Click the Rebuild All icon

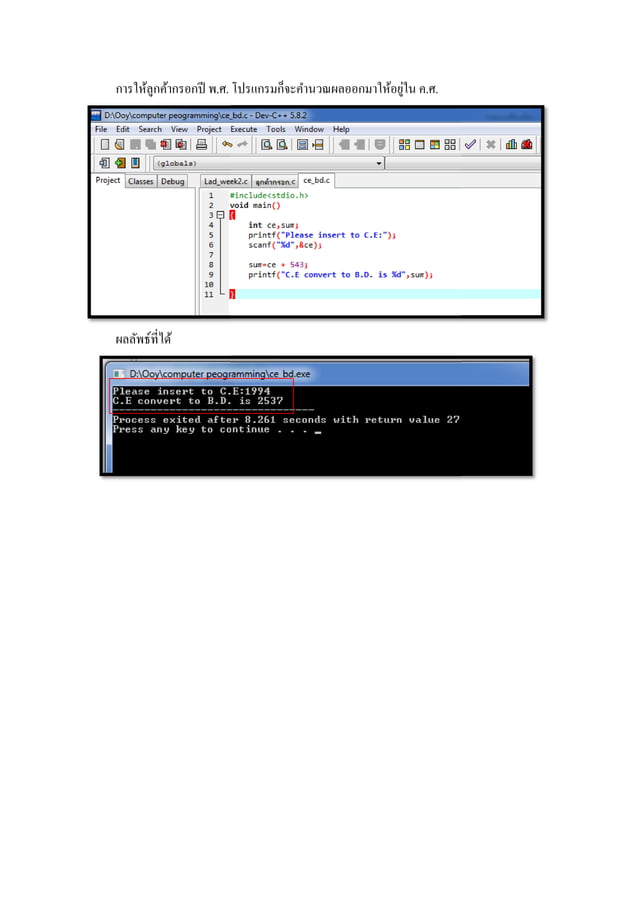click(450, 144)
